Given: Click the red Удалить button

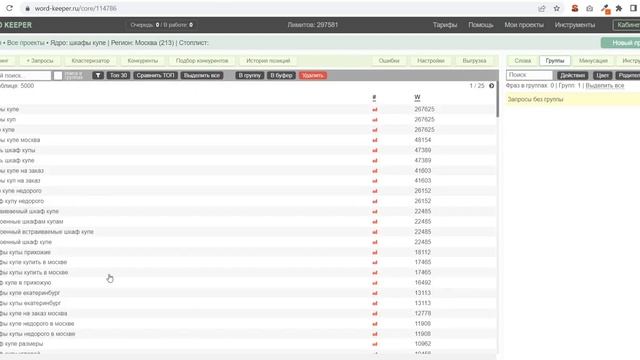Looking at the screenshot, I should [x=313, y=76].
